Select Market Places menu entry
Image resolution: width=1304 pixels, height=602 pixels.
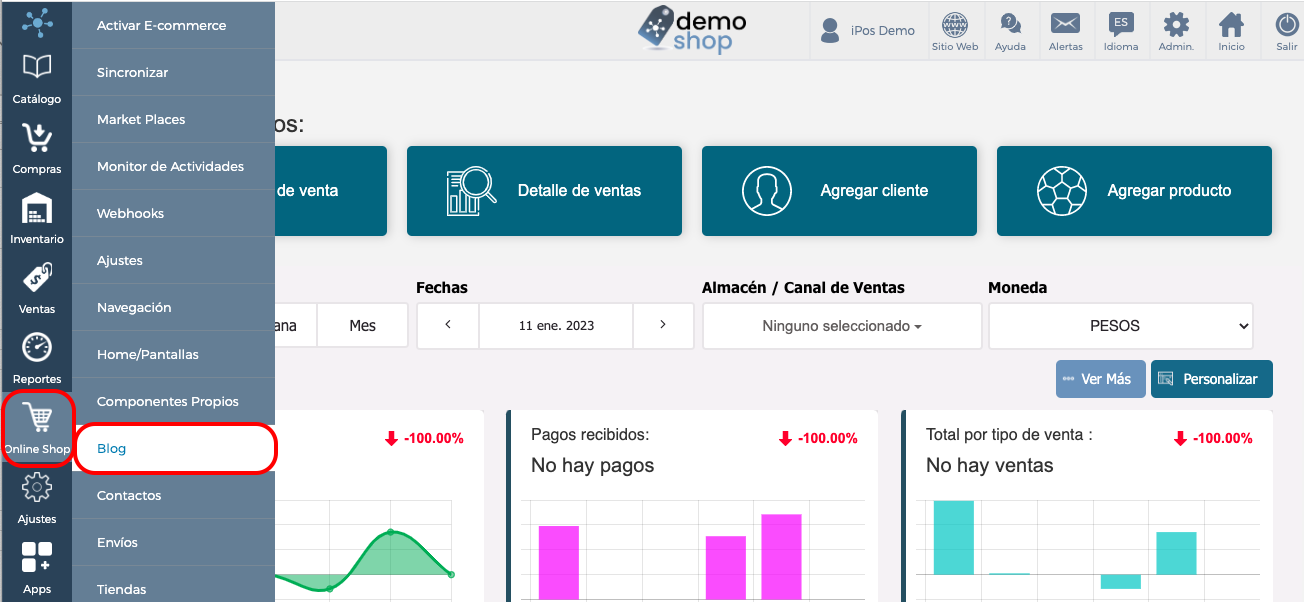pos(173,119)
